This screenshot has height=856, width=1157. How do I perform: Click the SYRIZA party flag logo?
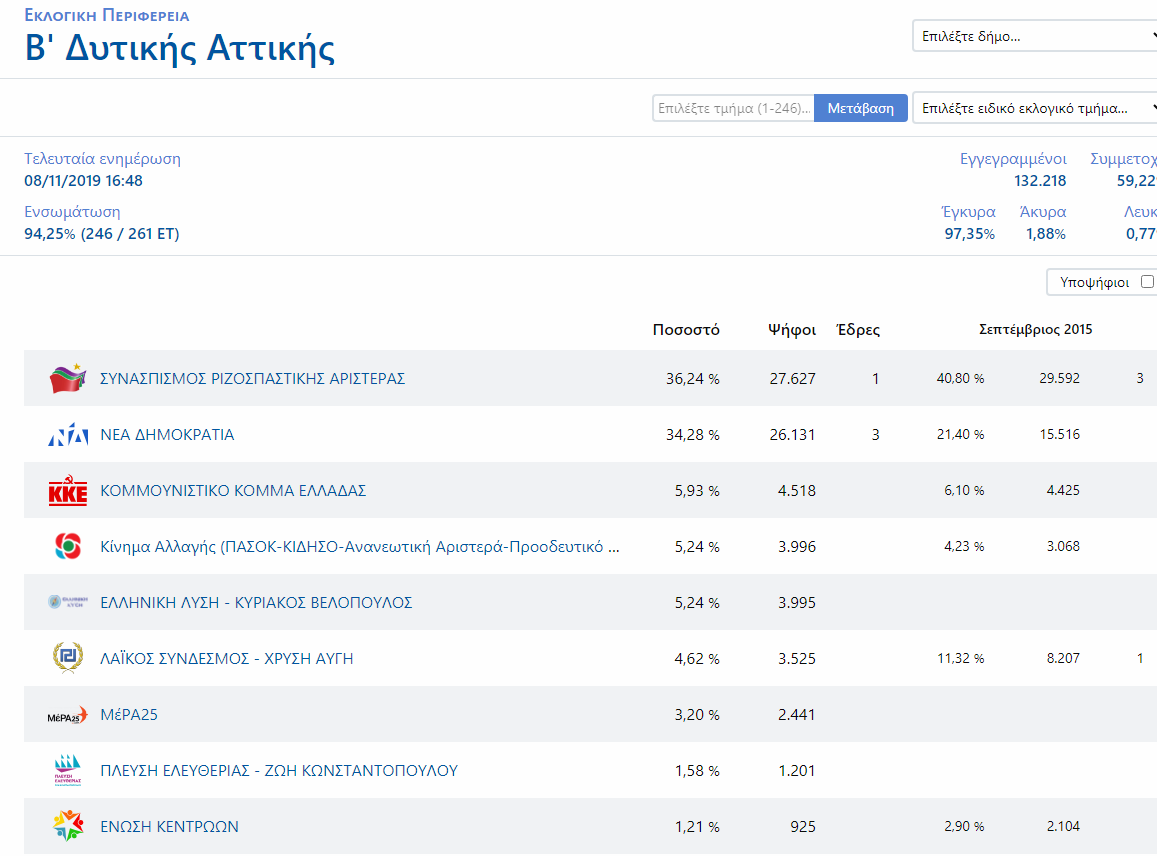coord(68,379)
